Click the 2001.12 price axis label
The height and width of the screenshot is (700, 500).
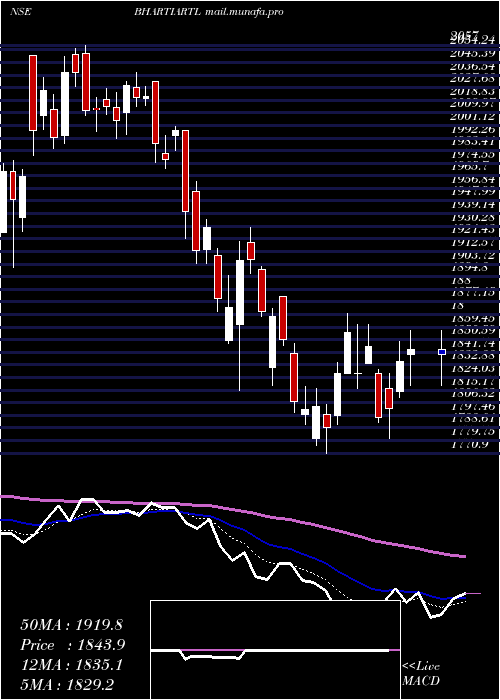click(473, 117)
